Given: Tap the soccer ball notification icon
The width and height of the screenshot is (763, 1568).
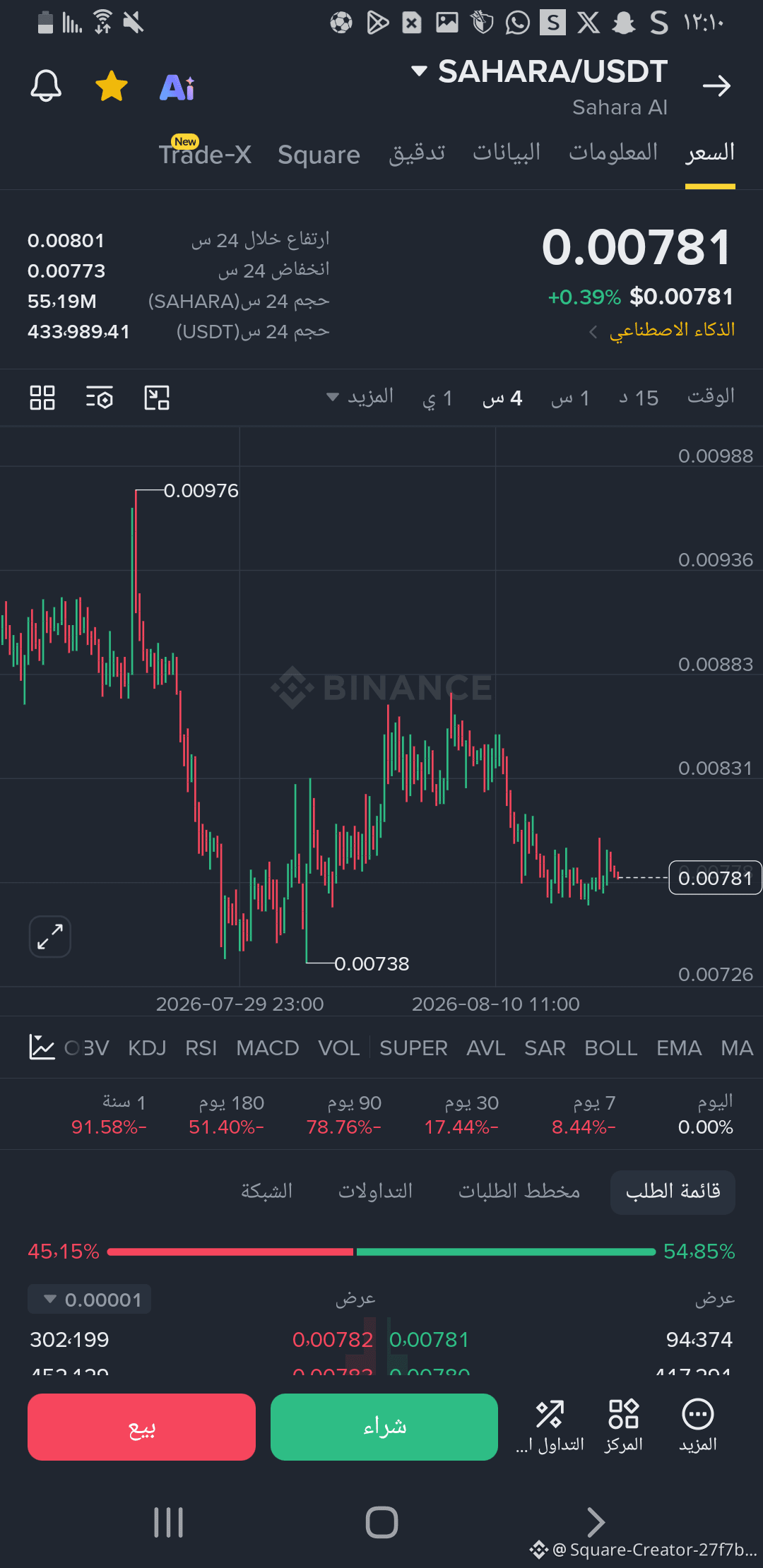Looking at the screenshot, I should [341, 23].
